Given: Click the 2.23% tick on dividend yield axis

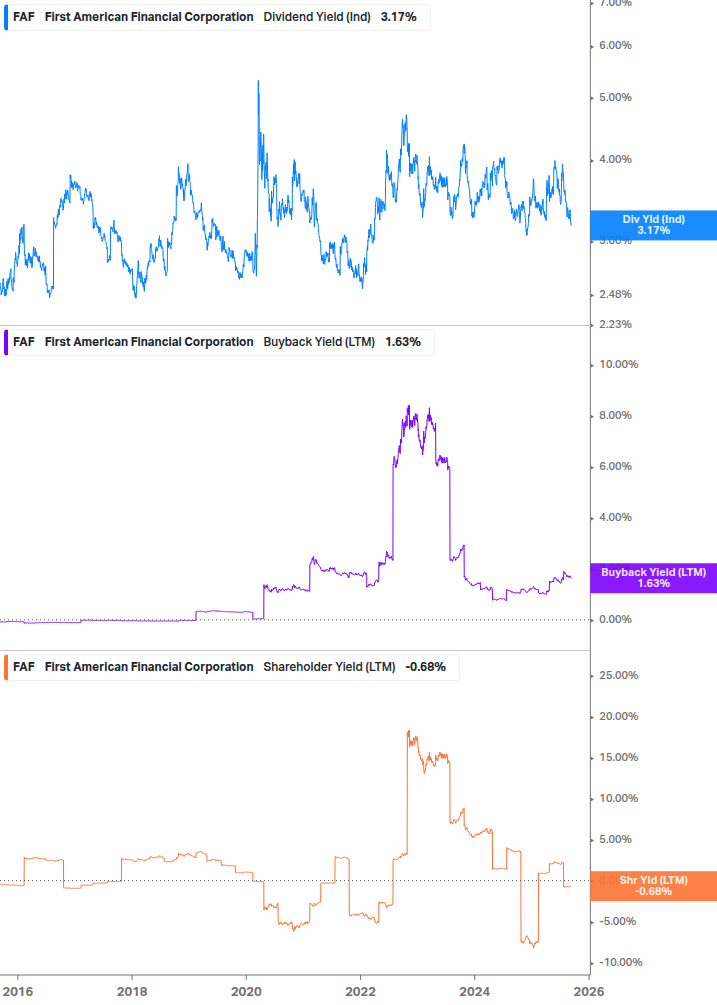Looking at the screenshot, I should (615, 324).
